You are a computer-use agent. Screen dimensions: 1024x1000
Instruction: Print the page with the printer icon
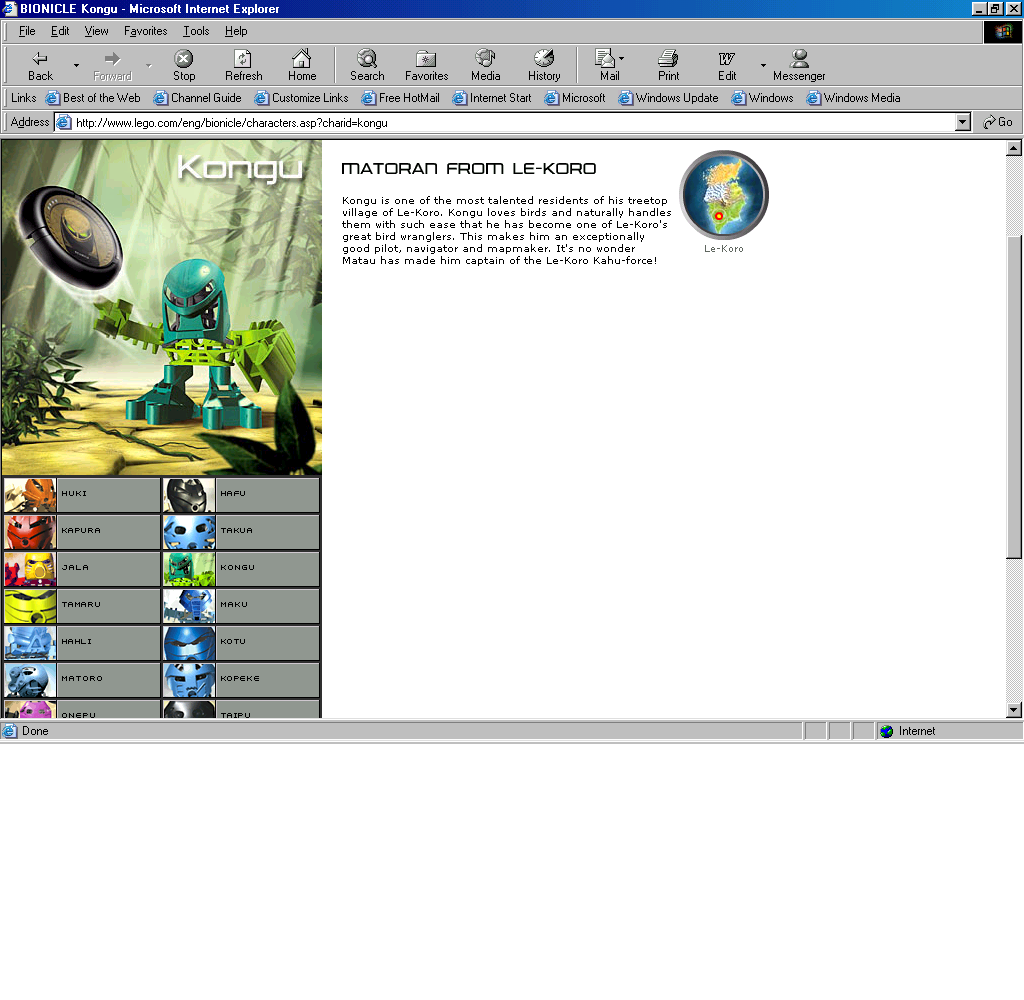(x=668, y=59)
